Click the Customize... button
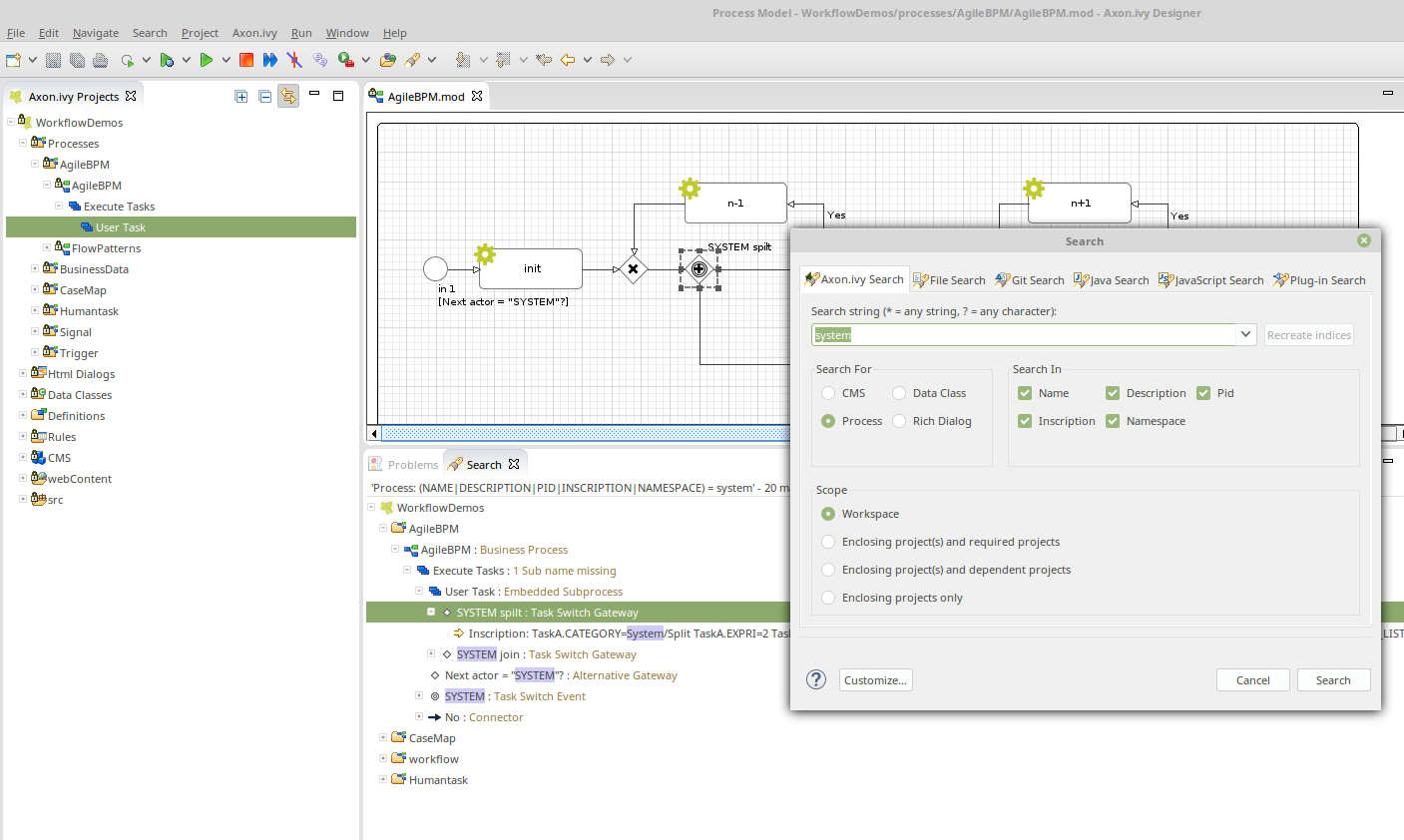The width and height of the screenshot is (1404, 840). pos(875,680)
